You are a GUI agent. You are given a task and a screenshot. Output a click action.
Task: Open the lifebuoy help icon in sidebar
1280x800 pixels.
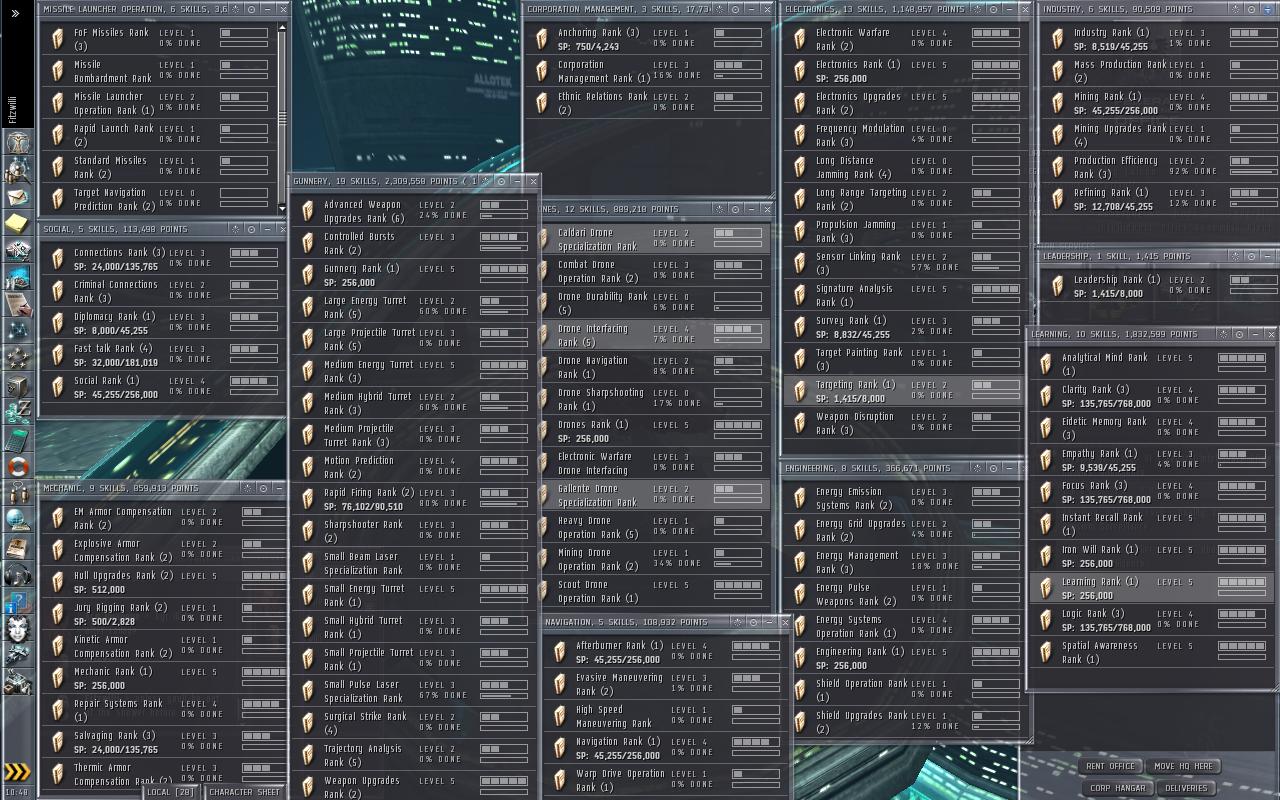pos(17,465)
